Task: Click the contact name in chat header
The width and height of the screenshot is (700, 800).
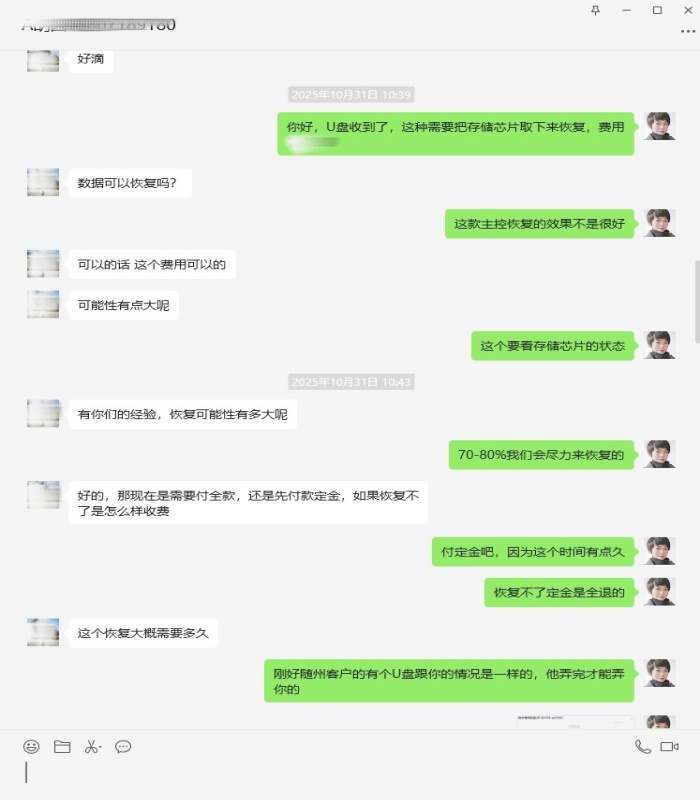Action: pos(98,24)
